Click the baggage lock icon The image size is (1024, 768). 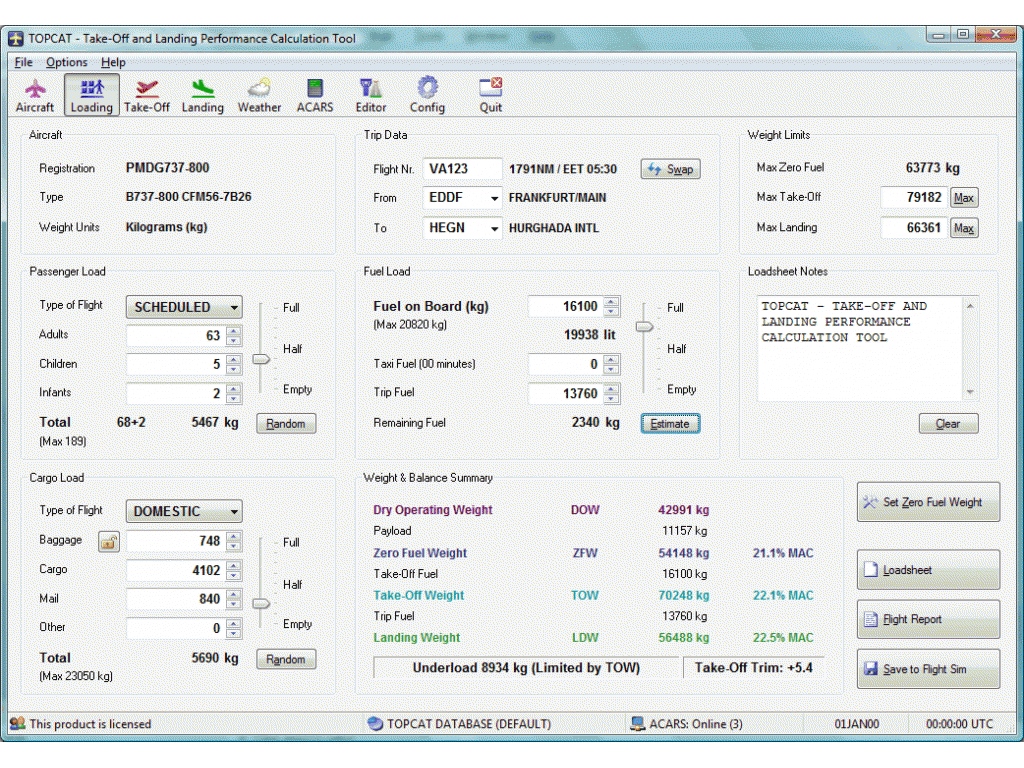coord(108,541)
